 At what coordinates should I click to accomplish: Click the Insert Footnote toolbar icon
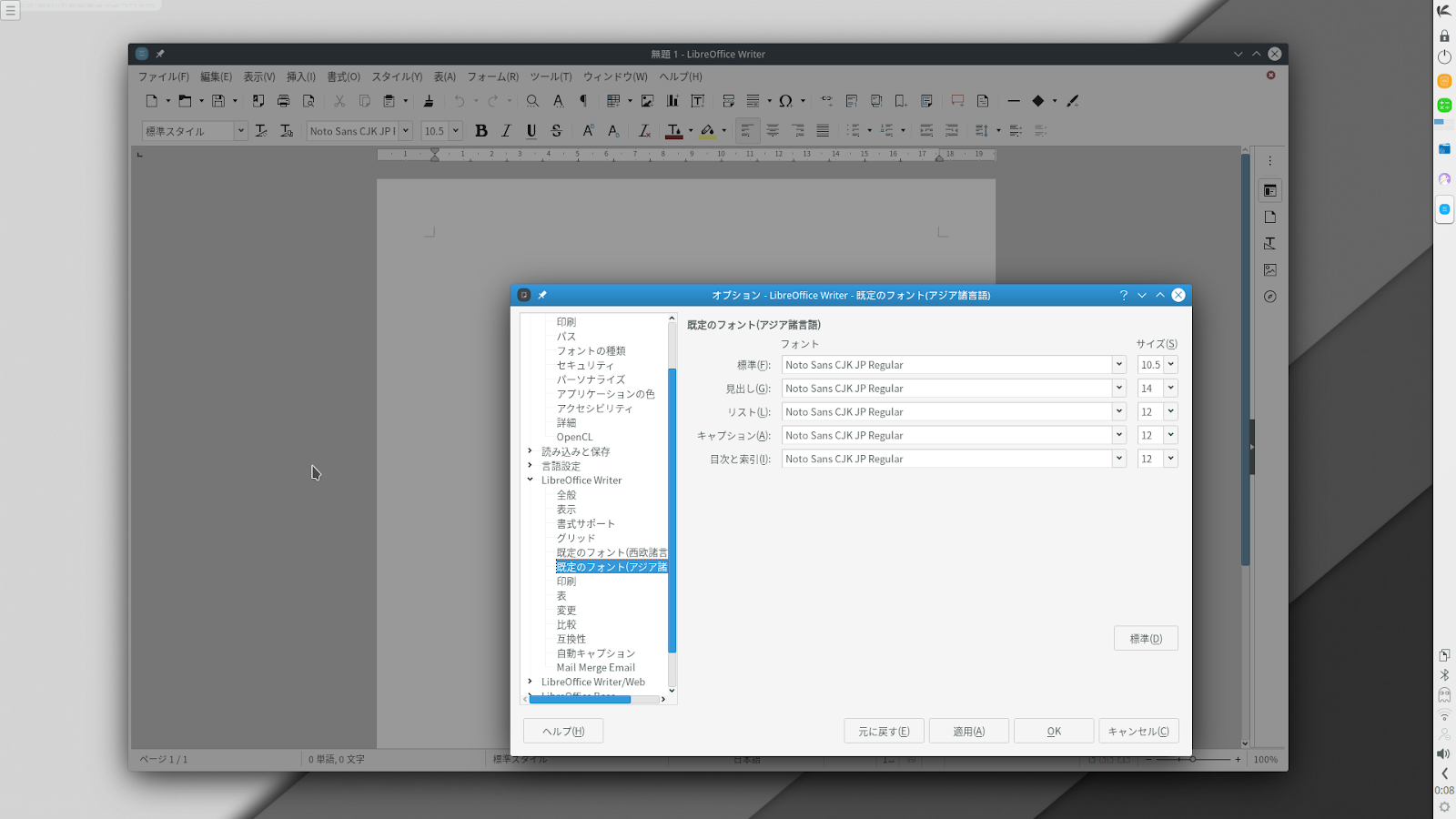(852, 101)
